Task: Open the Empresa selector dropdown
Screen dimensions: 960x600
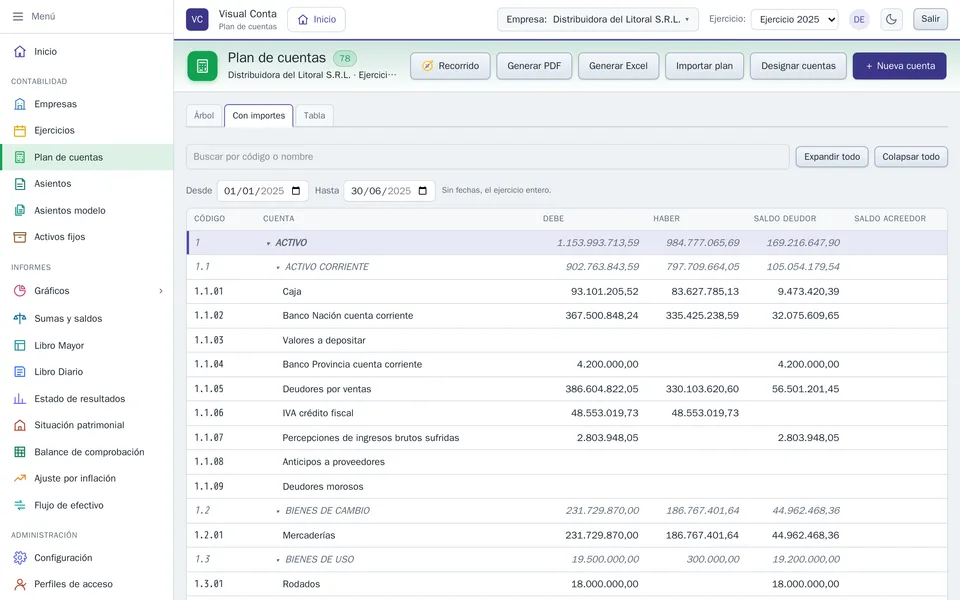Action: [x=598, y=20]
